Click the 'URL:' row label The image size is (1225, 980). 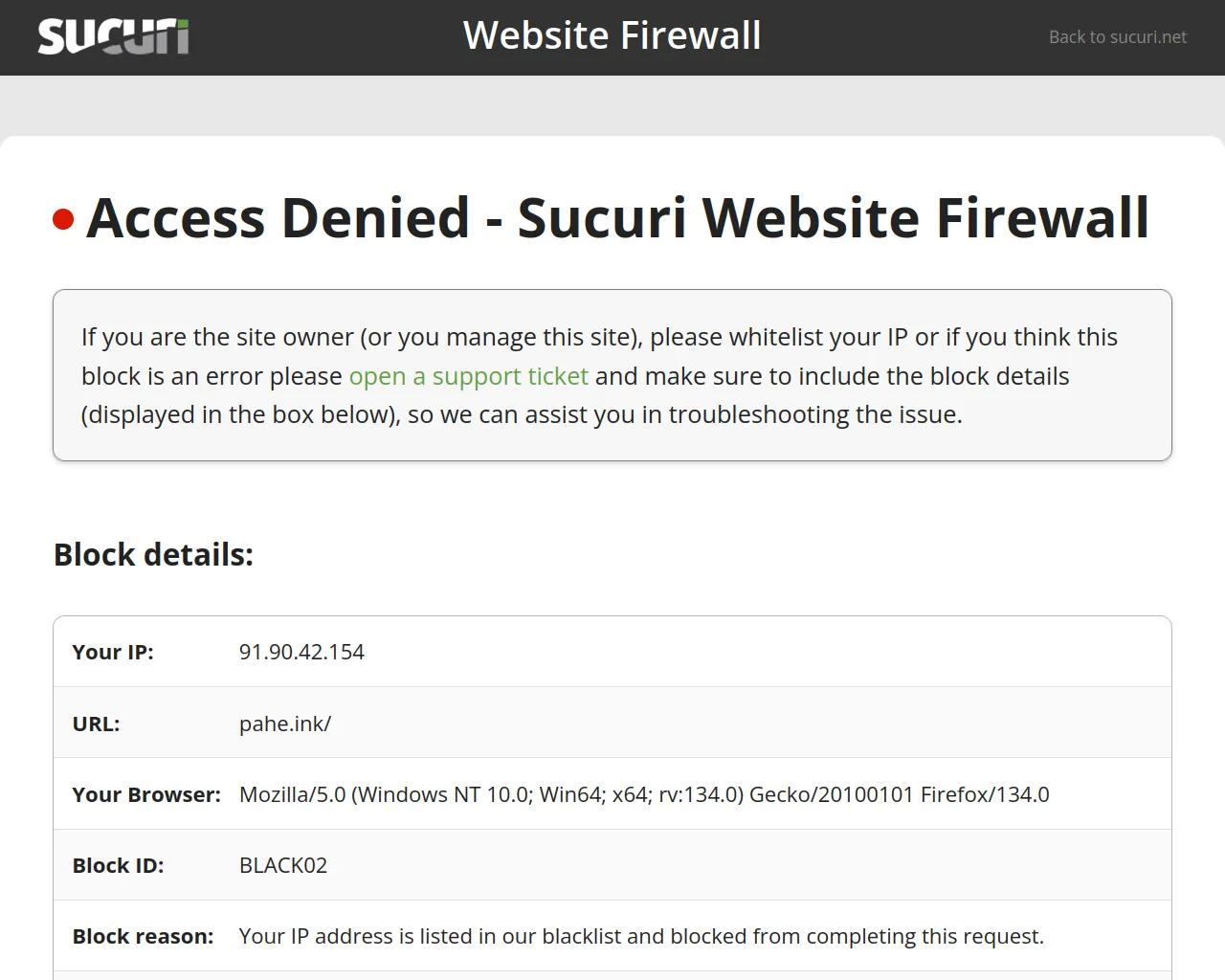coord(96,724)
